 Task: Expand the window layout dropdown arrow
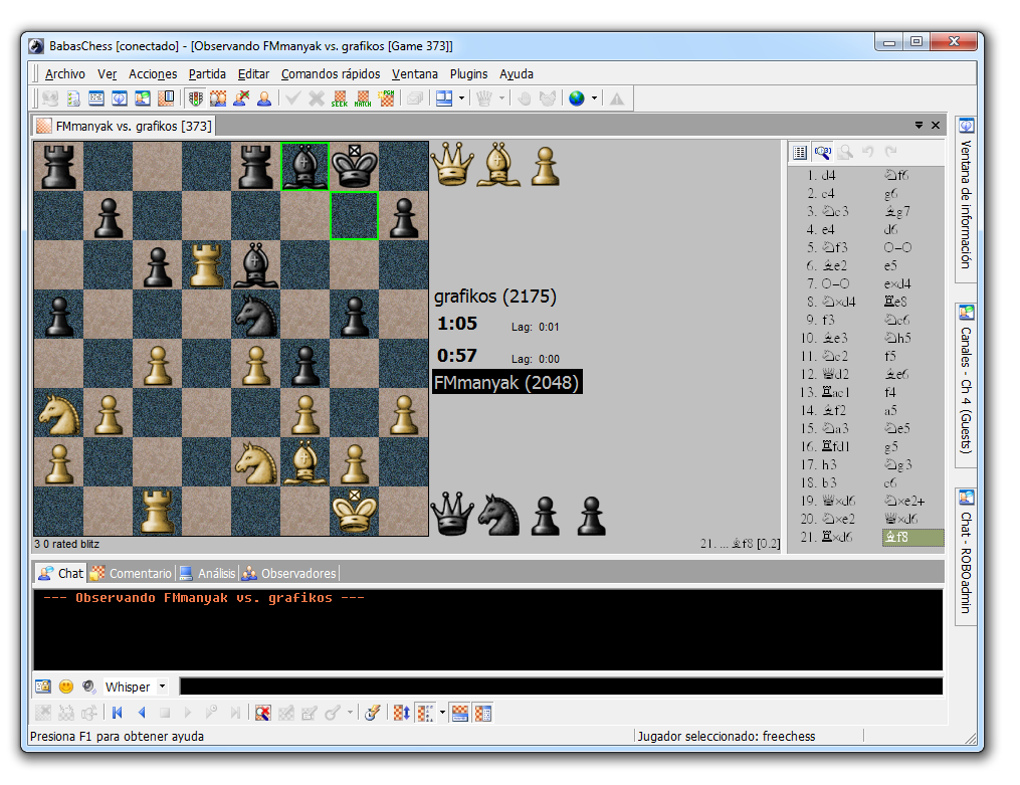(x=461, y=99)
